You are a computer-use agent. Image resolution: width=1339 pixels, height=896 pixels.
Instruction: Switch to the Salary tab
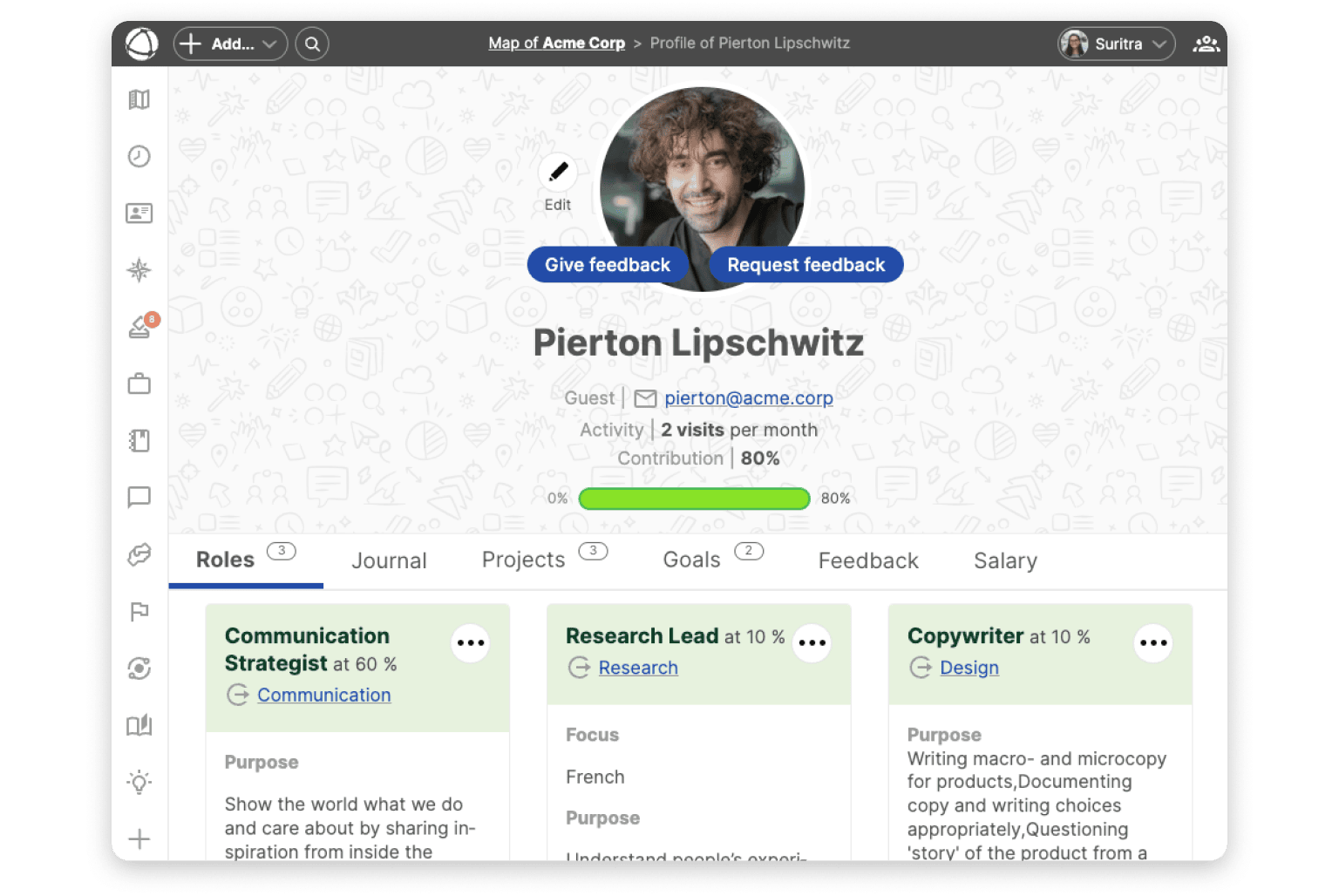(1005, 560)
